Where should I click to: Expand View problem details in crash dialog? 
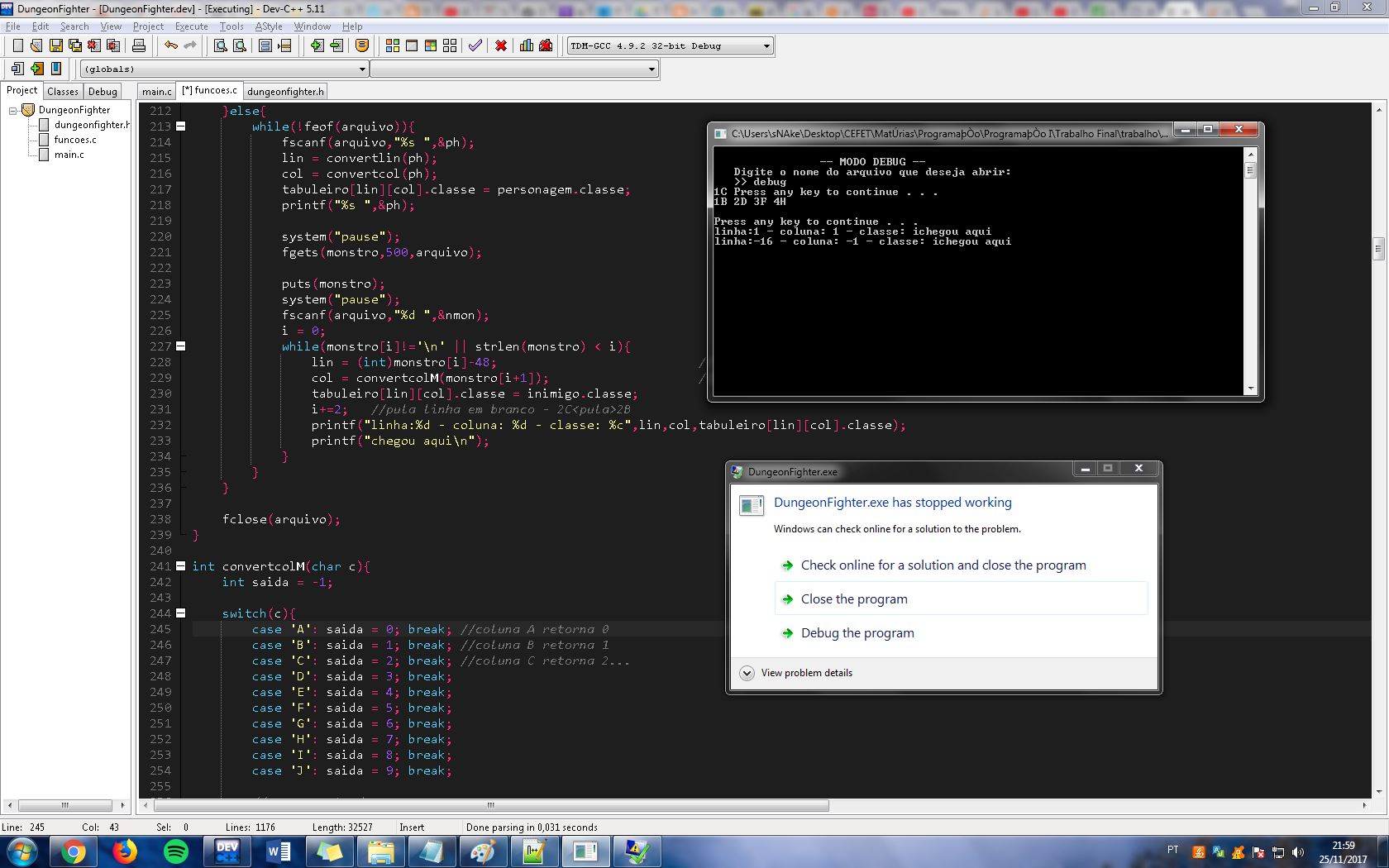[x=747, y=673]
